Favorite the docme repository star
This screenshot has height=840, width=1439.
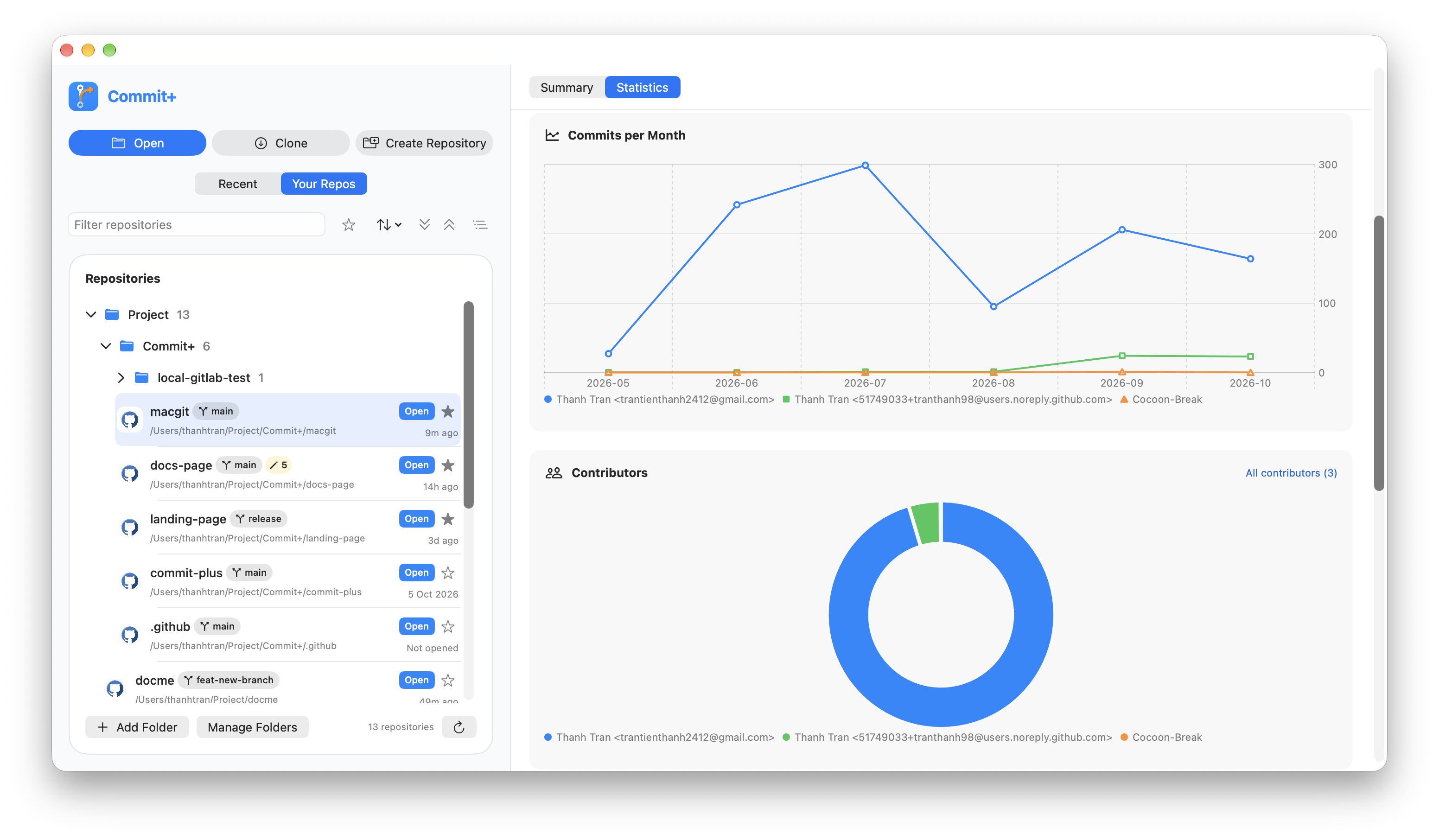click(x=448, y=680)
